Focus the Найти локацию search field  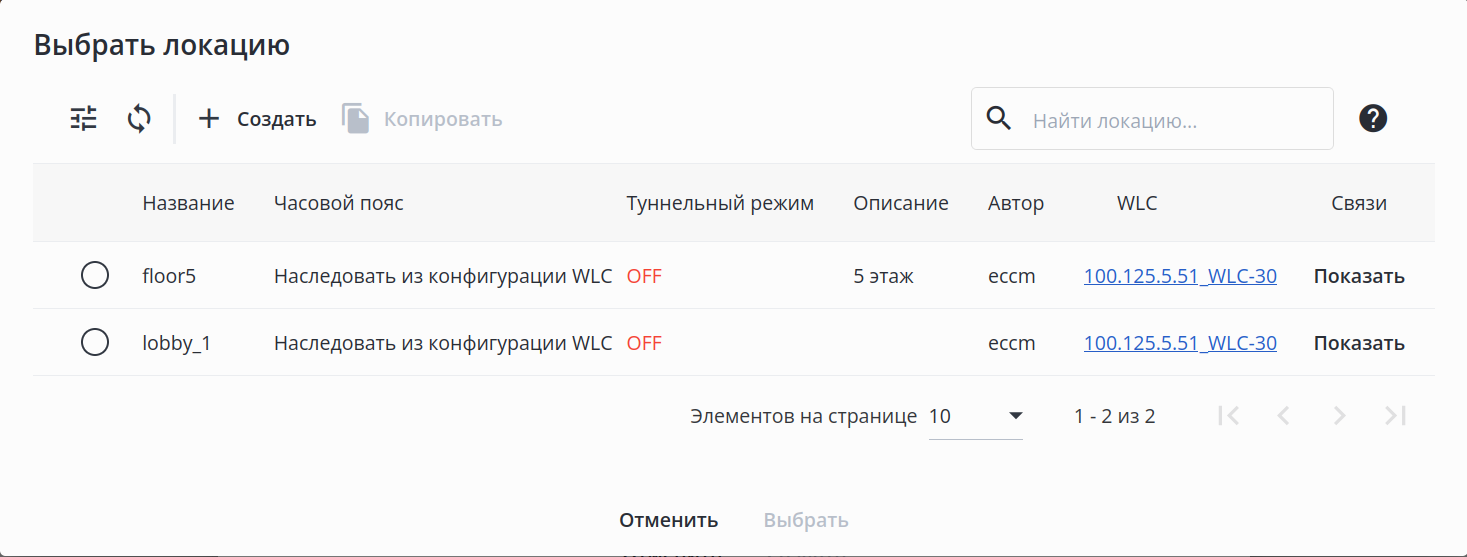[1175, 121]
